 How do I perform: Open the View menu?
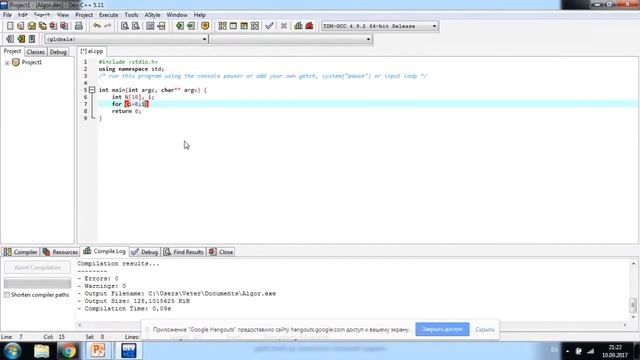tap(62, 15)
